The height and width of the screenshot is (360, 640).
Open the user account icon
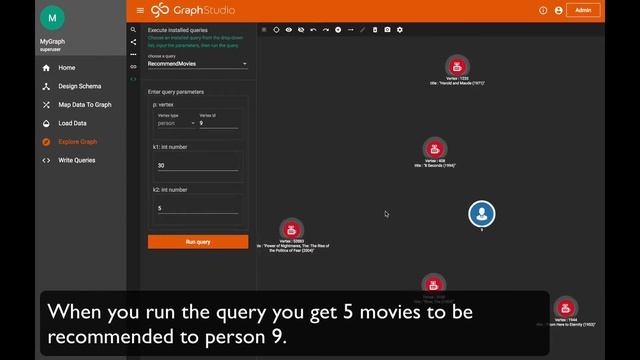(558, 11)
